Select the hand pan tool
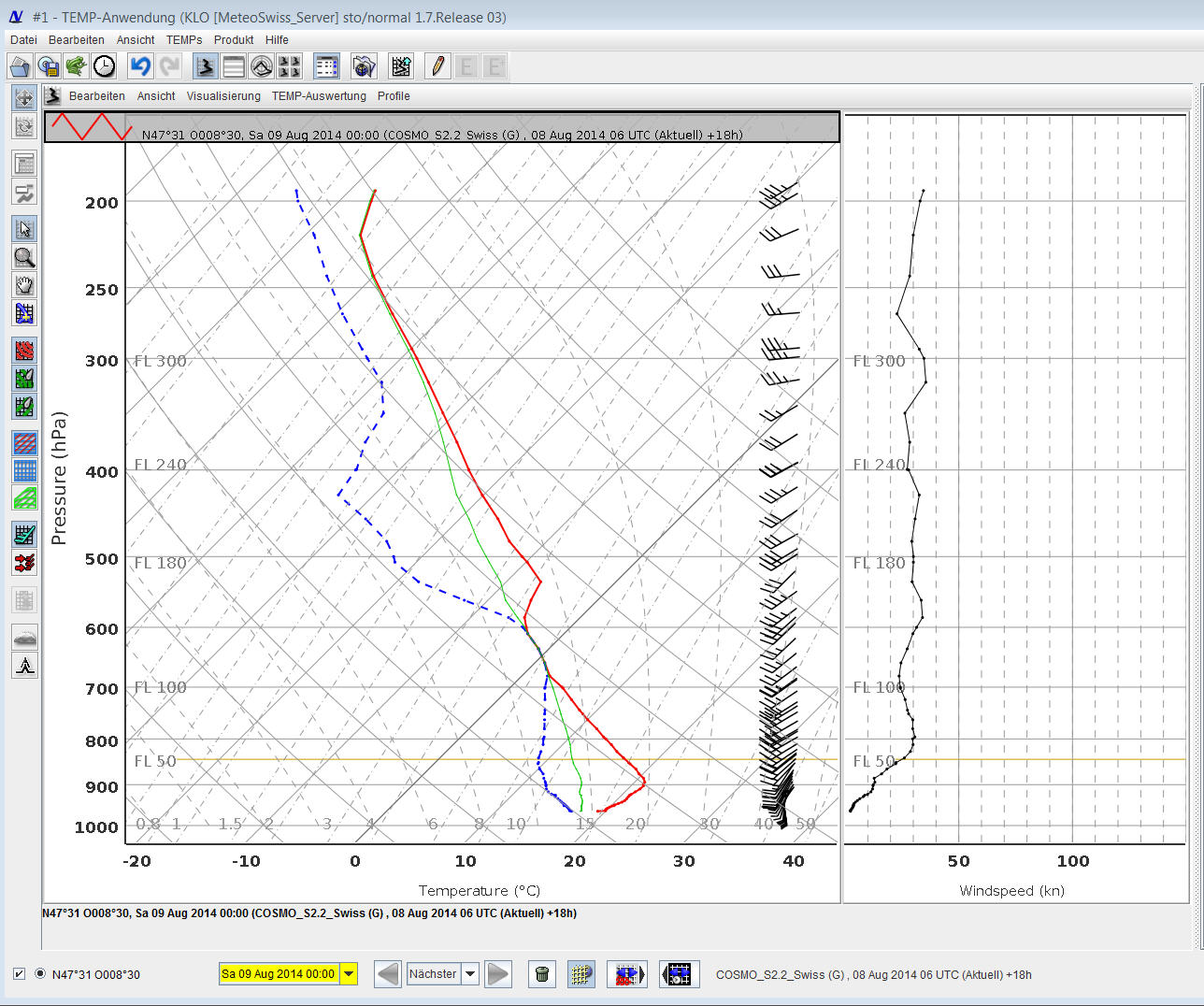The image size is (1204, 1006). 24,285
